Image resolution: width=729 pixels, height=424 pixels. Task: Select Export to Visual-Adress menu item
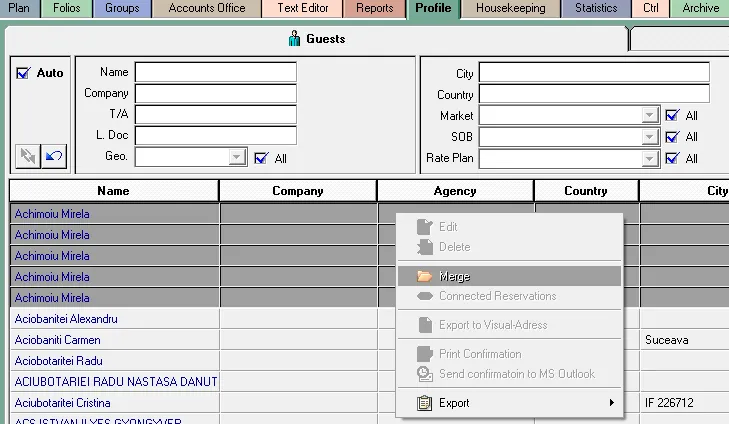click(510, 325)
